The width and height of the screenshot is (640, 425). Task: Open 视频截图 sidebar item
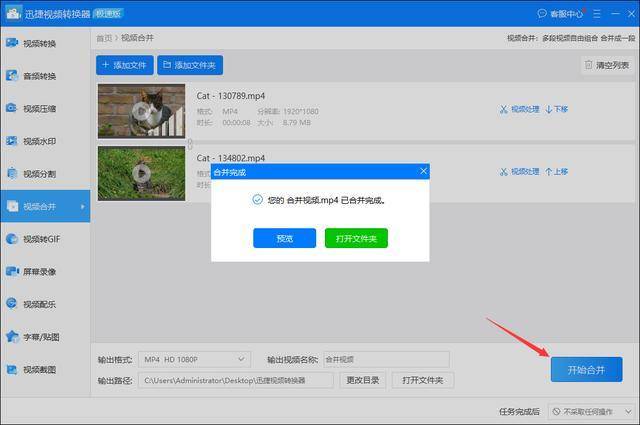click(45, 369)
